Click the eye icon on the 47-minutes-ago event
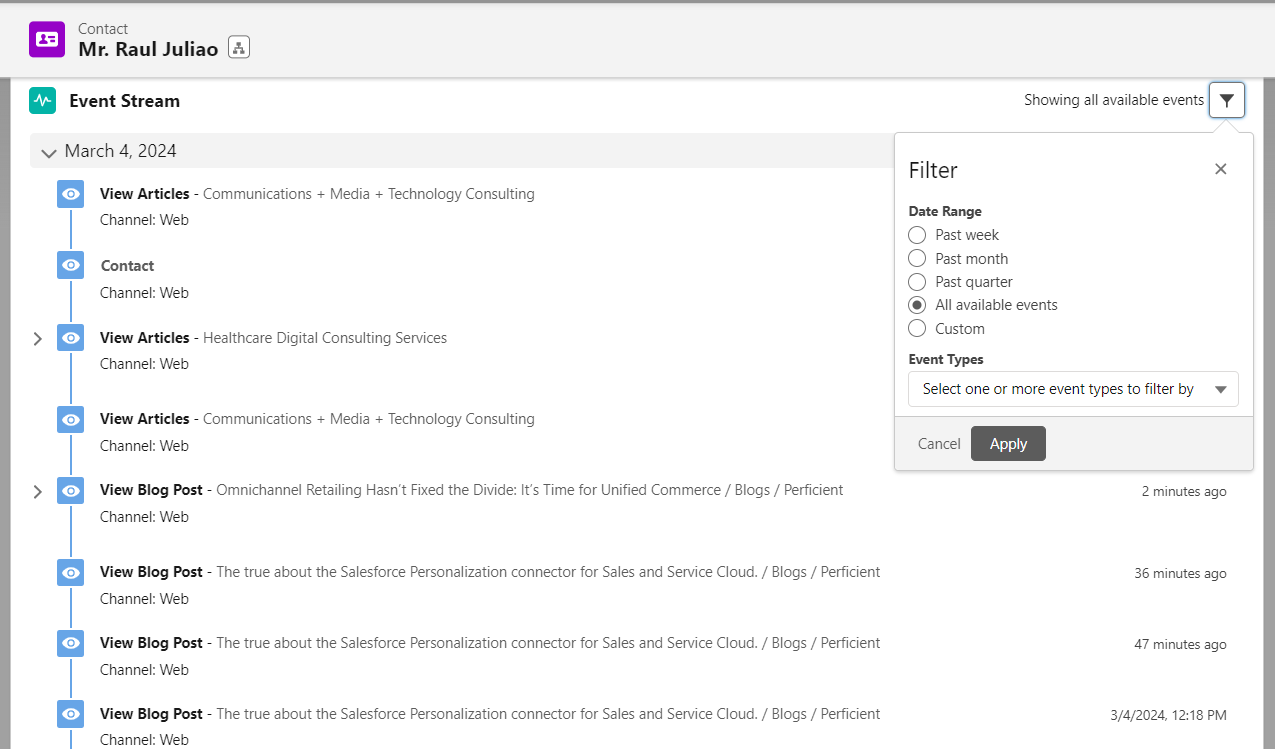The image size is (1275, 749). tap(69, 643)
